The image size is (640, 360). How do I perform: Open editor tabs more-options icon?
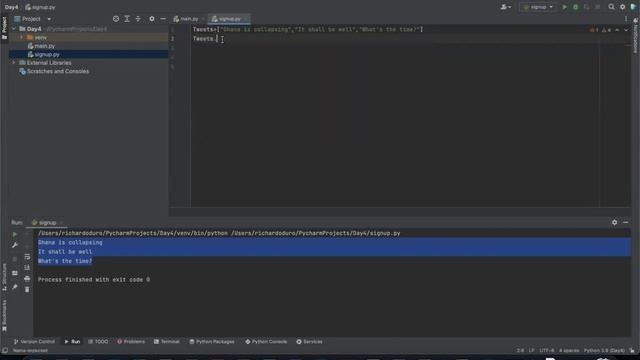[x=626, y=19]
